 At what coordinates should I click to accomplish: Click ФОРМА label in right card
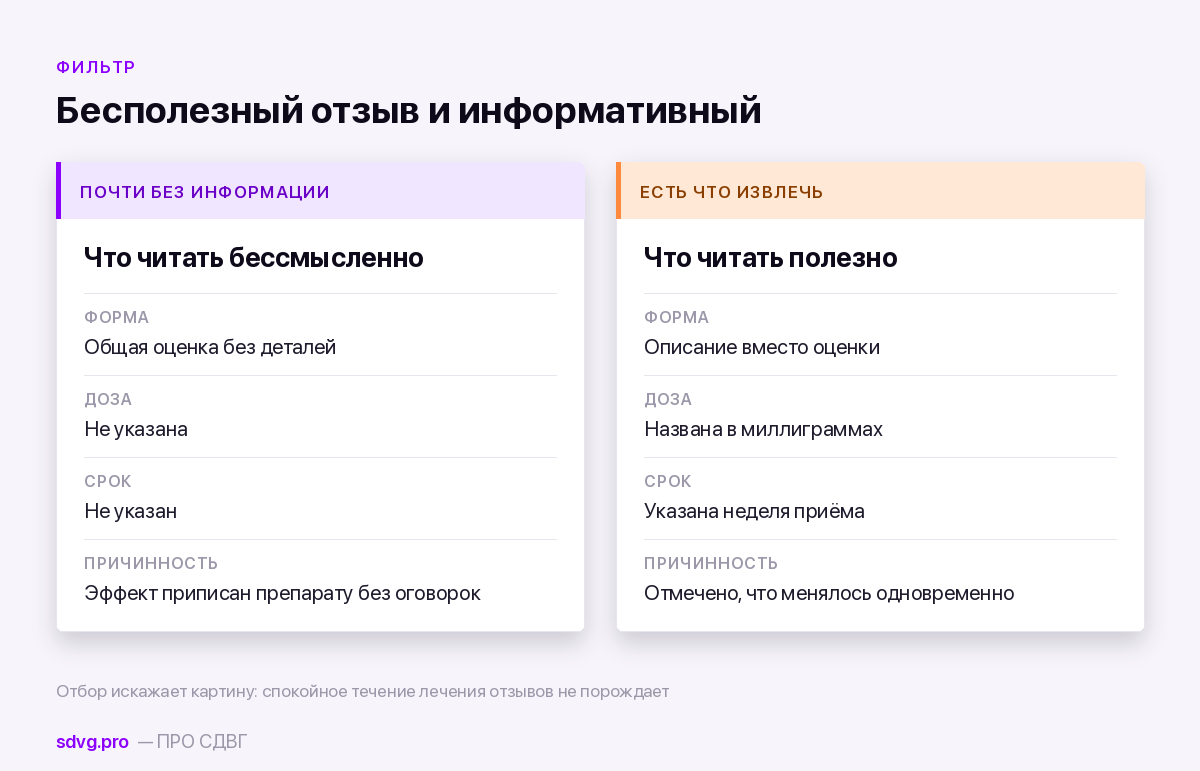coord(677,317)
